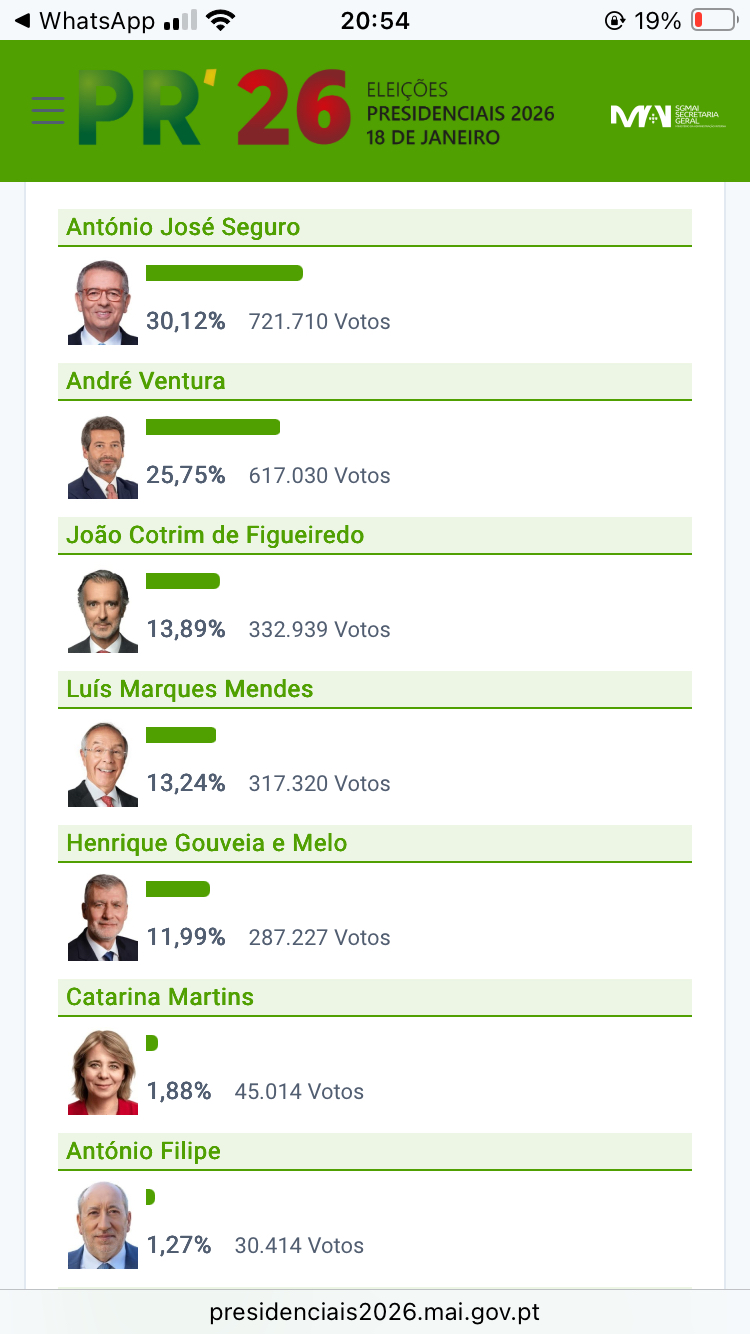Screen dimensions: 750x1334
Task: Tap Luís Marques Mendes' photo
Action: point(103,765)
